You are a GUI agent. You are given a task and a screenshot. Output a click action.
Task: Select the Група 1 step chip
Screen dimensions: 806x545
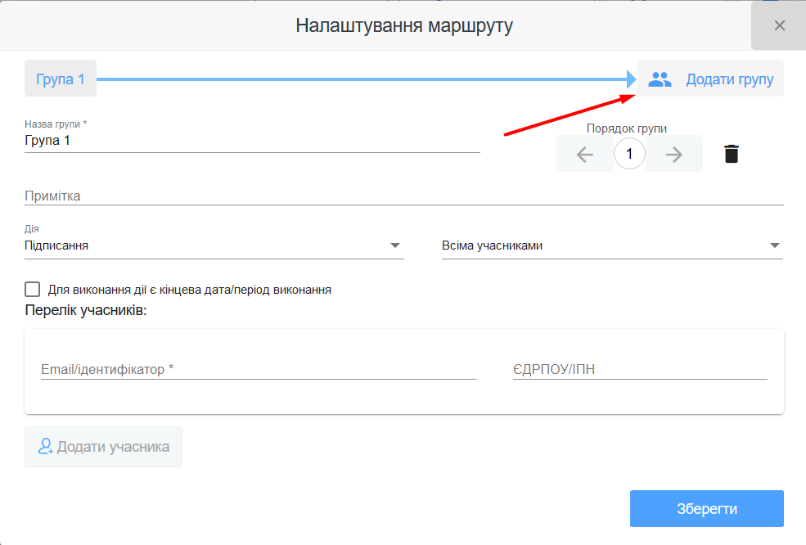[60, 79]
